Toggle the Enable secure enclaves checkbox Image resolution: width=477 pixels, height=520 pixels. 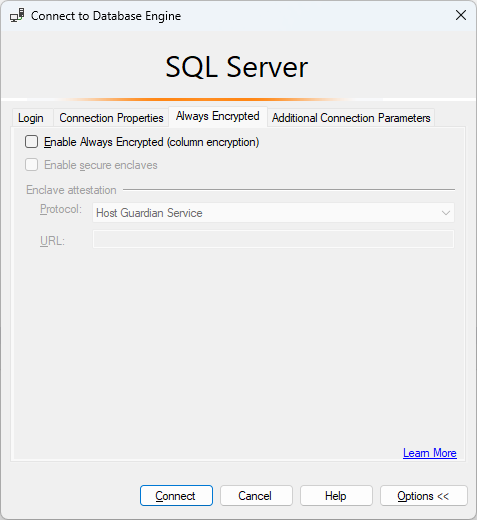pyautogui.click(x=32, y=165)
